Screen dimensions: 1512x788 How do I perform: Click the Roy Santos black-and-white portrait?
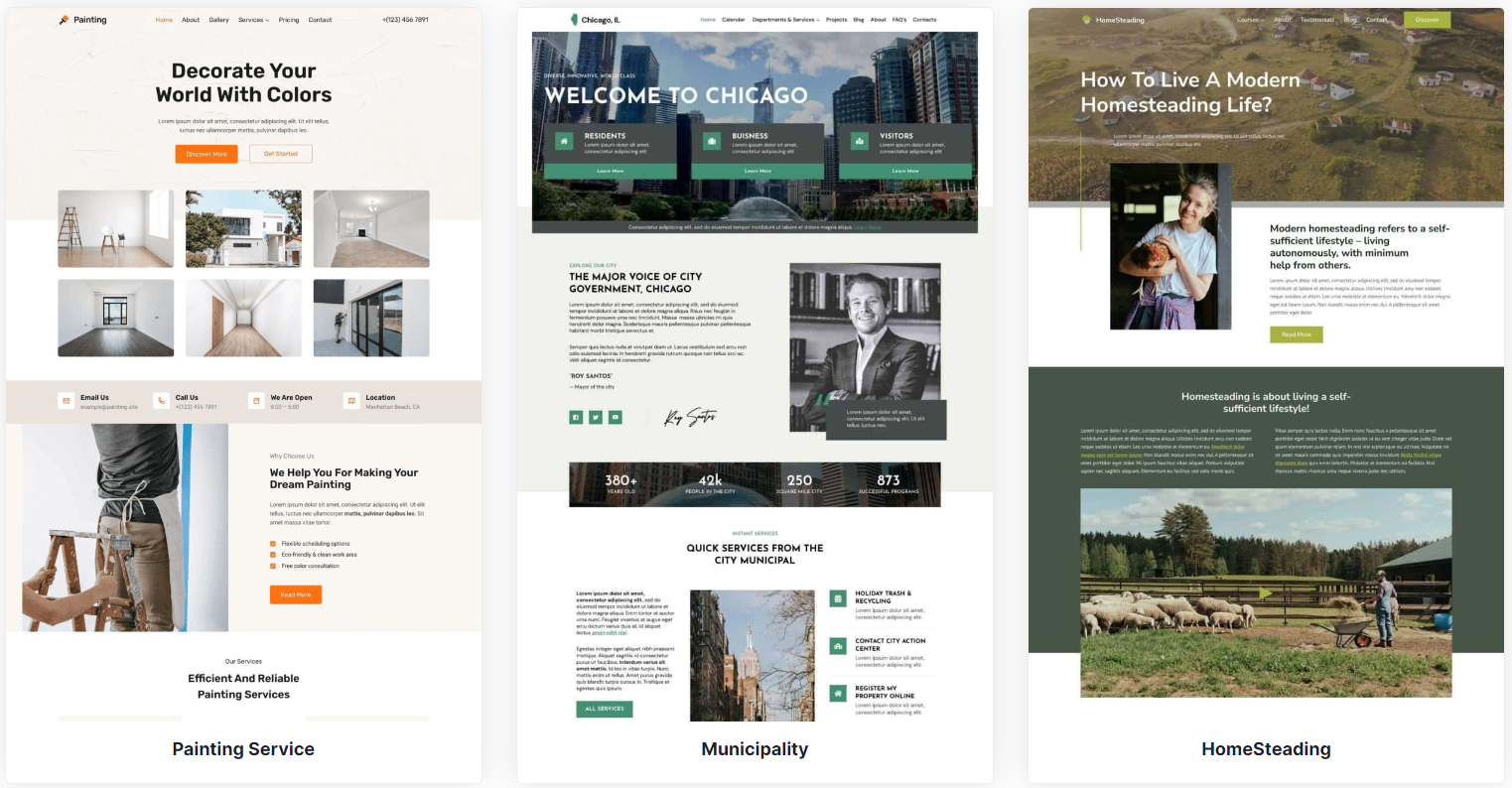click(865, 347)
